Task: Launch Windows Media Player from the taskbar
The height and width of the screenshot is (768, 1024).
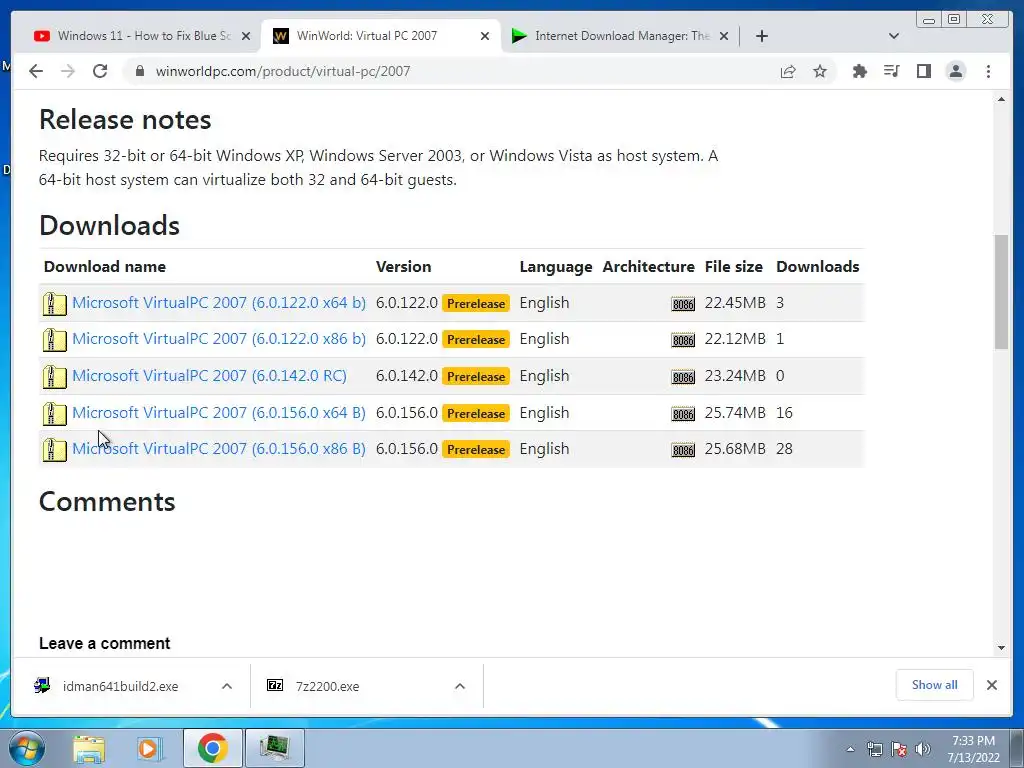Action: tap(150, 748)
